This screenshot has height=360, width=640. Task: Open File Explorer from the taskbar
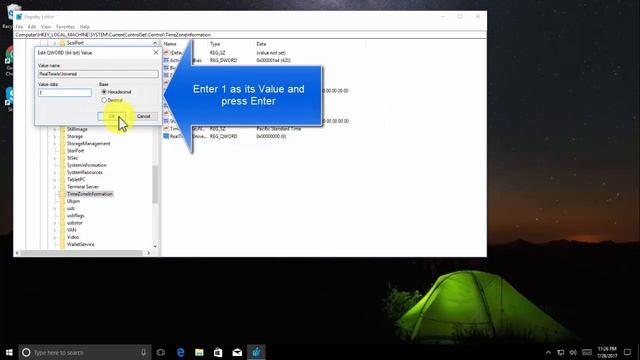(x=199, y=352)
